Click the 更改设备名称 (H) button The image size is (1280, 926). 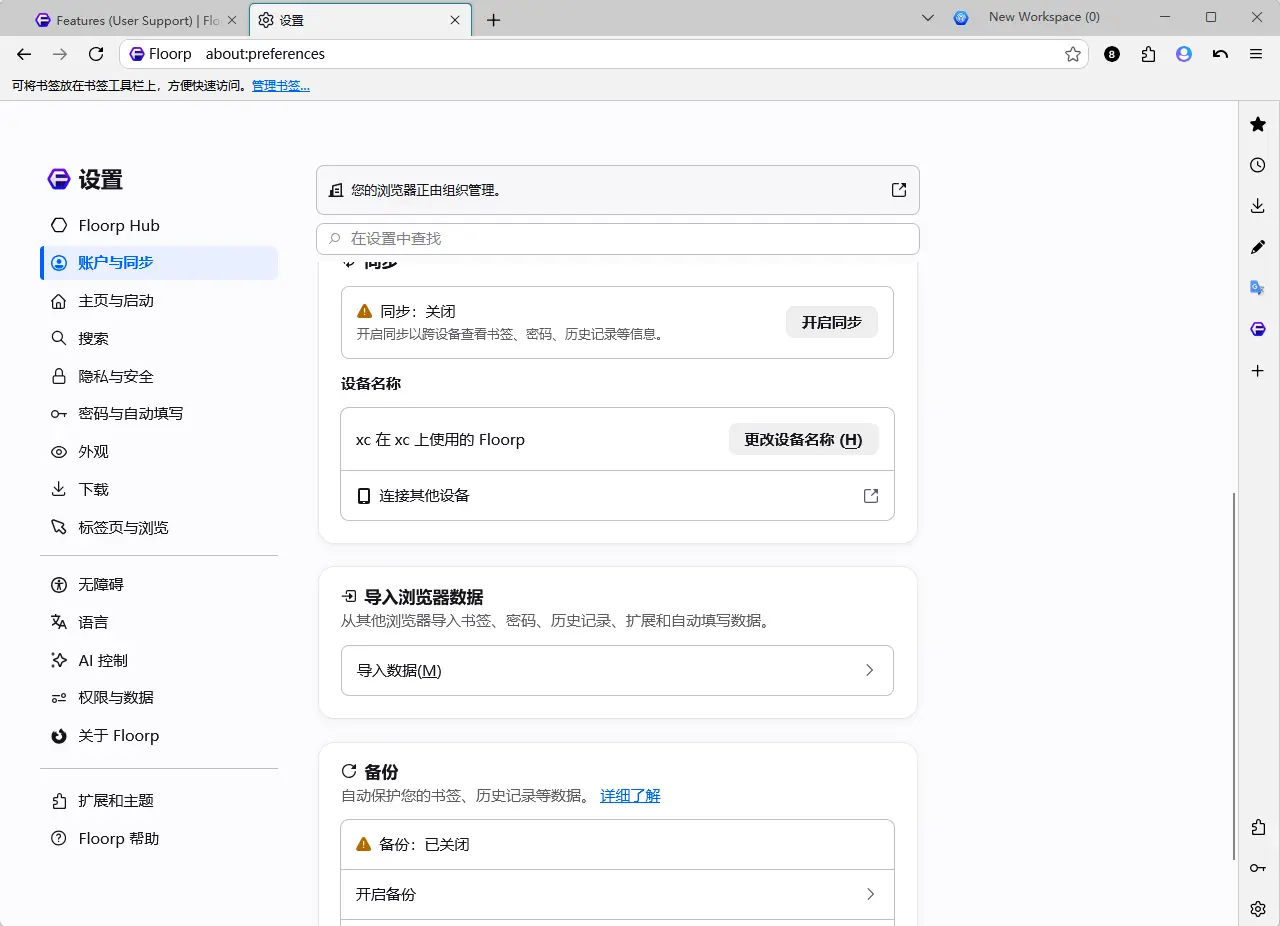(x=803, y=439)
